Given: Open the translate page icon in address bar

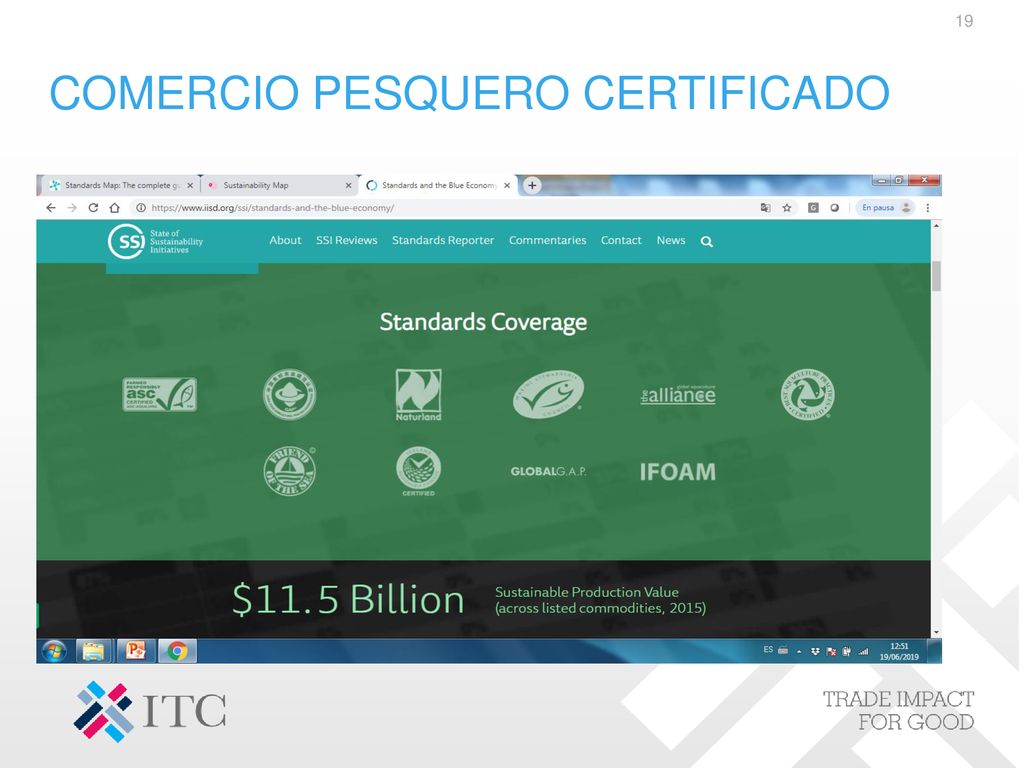Looking at the screenshot, I should 765,208.
